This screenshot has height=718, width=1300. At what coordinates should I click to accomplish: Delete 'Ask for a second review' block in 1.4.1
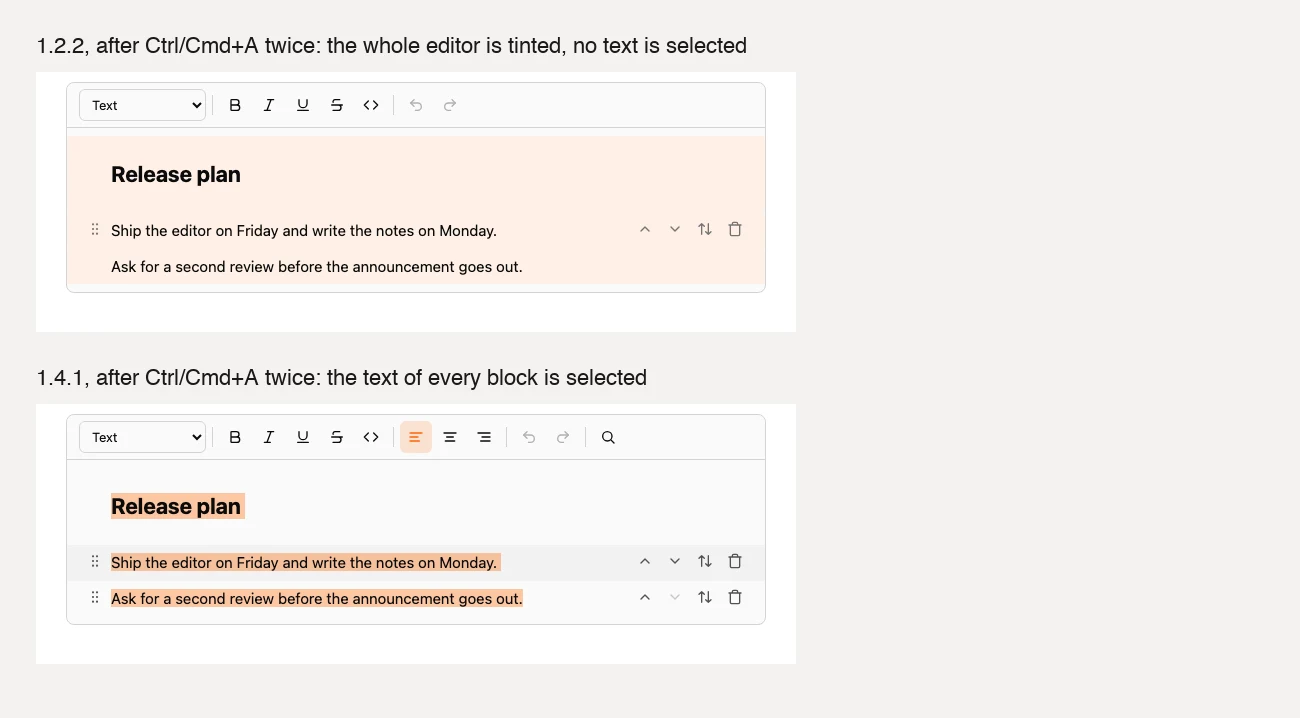(735, 597)
